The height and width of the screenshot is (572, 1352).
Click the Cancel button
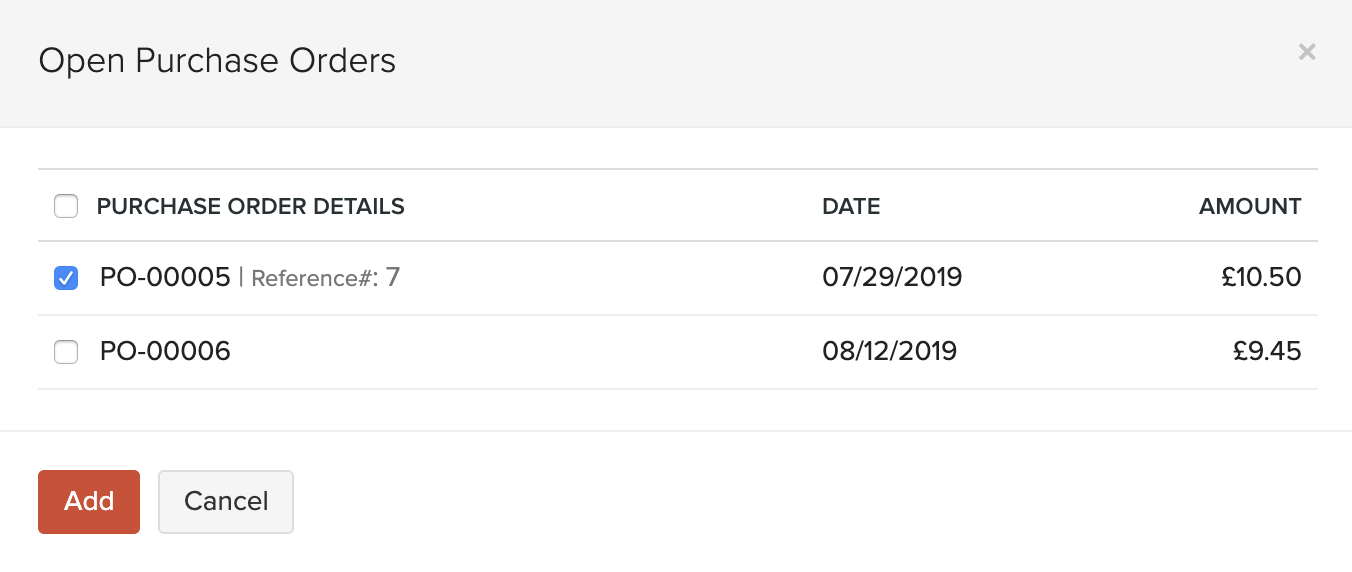pos(226,501)
